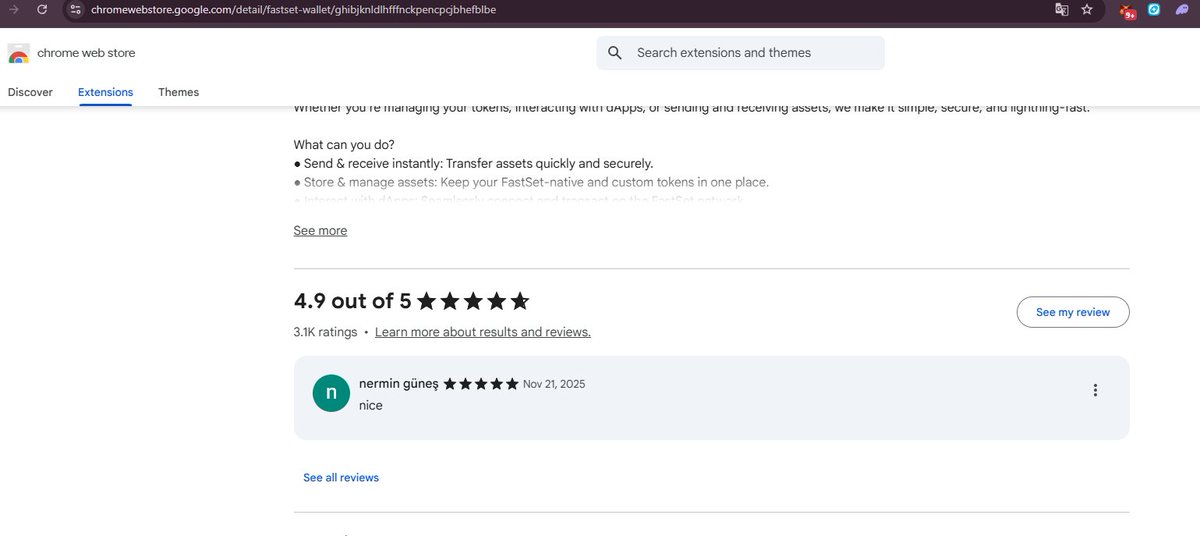
Task: Reload the page with the refresh icon
Action: pyautogui.click(x=41, y=9)
